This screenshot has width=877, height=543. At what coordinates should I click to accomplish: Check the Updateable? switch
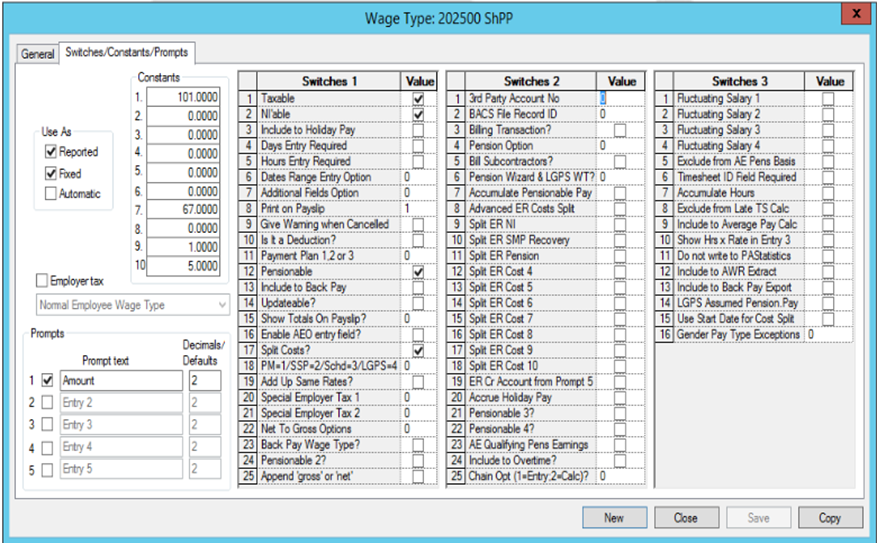click(x=418, y=303)
